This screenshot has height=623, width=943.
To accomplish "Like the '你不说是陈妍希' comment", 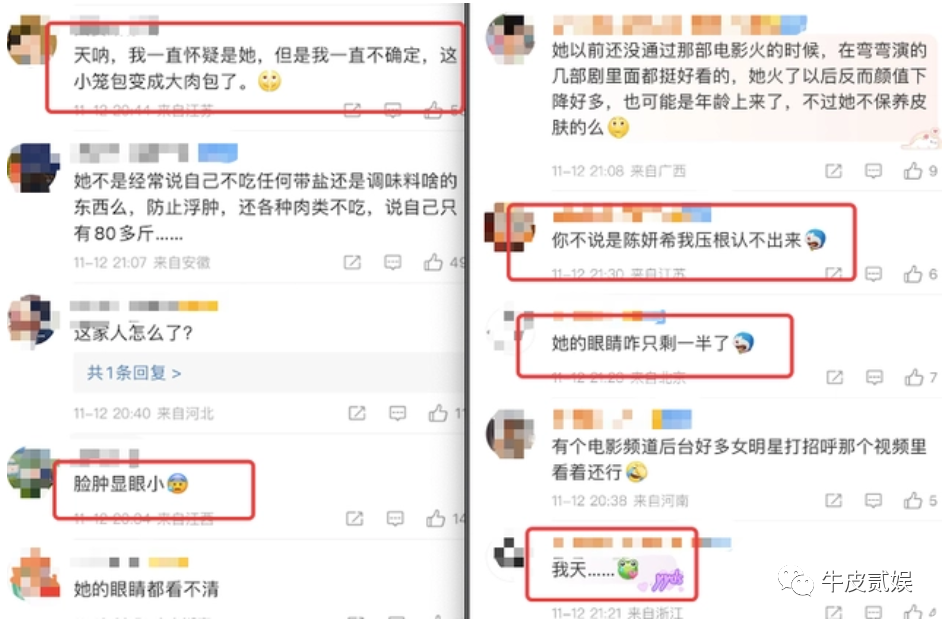I will 913,274.
